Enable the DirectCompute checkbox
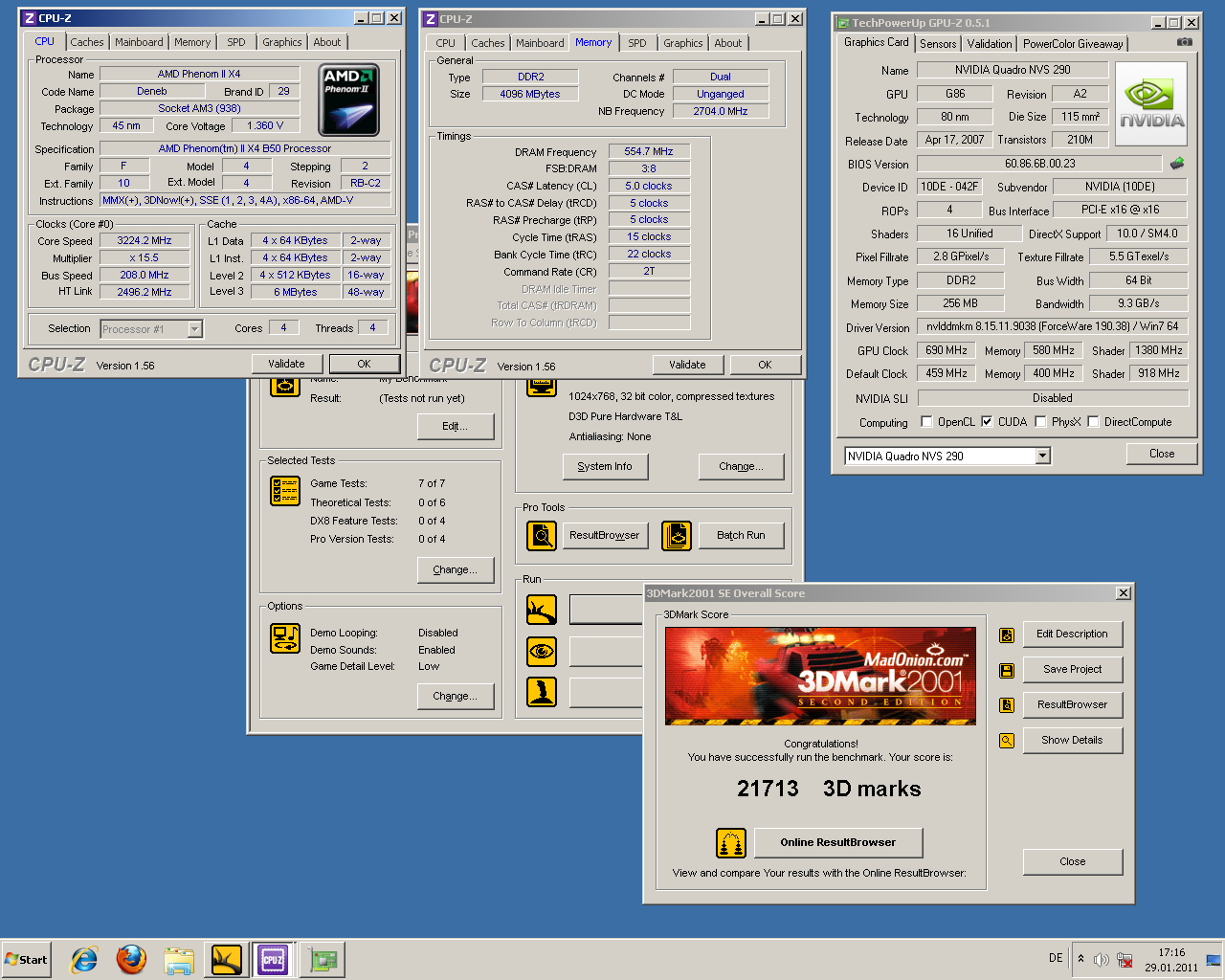The image size is (1225, 980). tap(1093, 422)
